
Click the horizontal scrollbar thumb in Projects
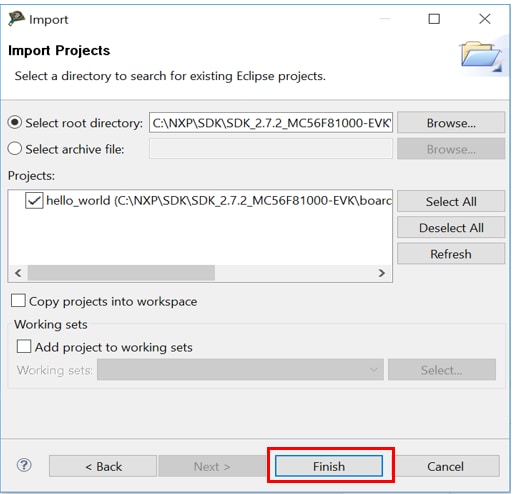pos(121,273)
